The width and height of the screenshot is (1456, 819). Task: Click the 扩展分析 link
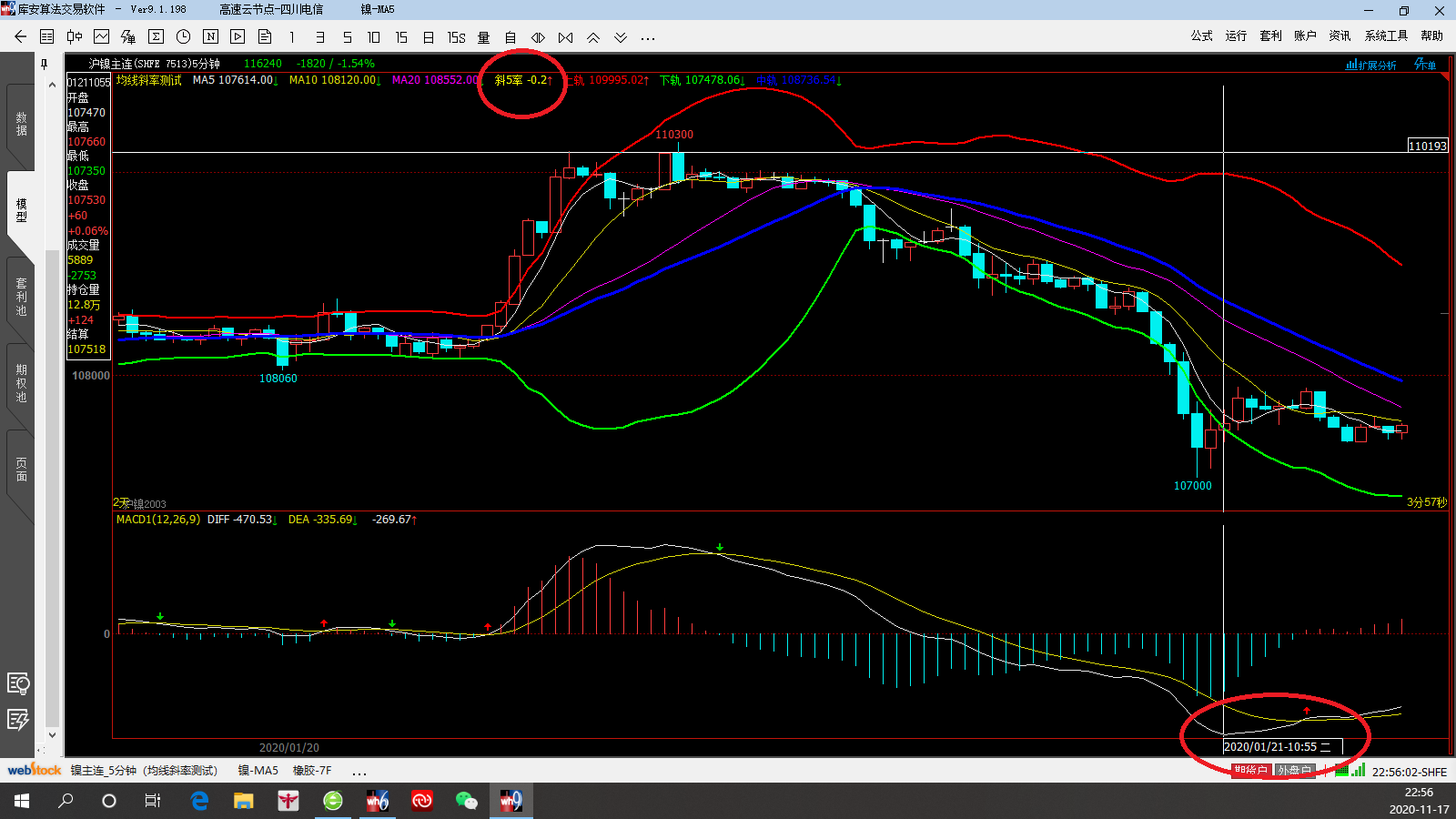pos(1371,65)
